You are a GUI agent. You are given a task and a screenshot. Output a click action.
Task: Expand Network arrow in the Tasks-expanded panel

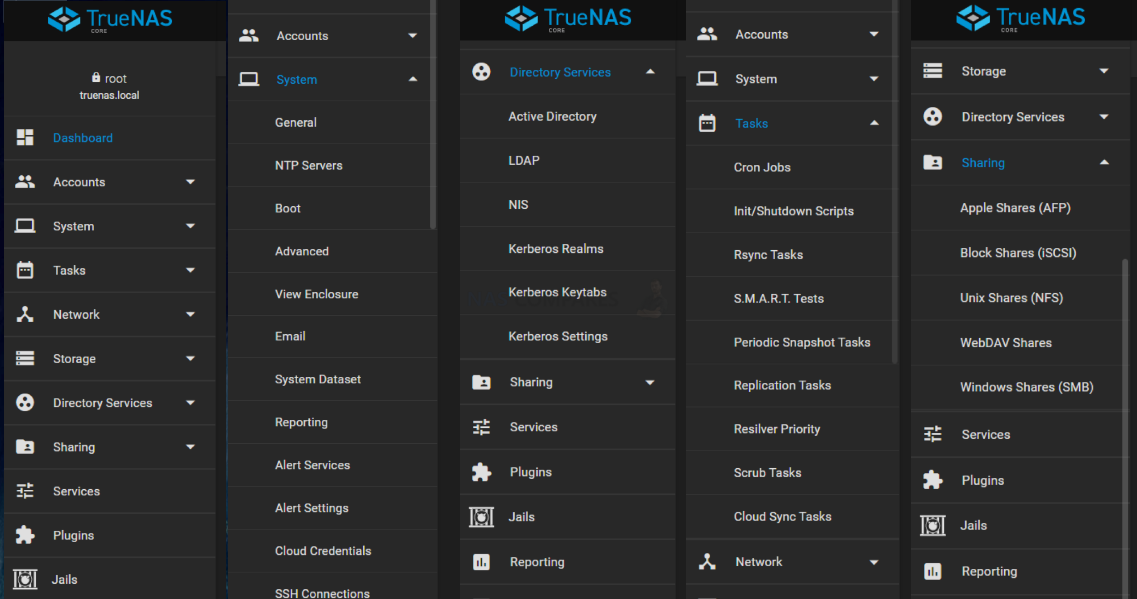(874, 562)
